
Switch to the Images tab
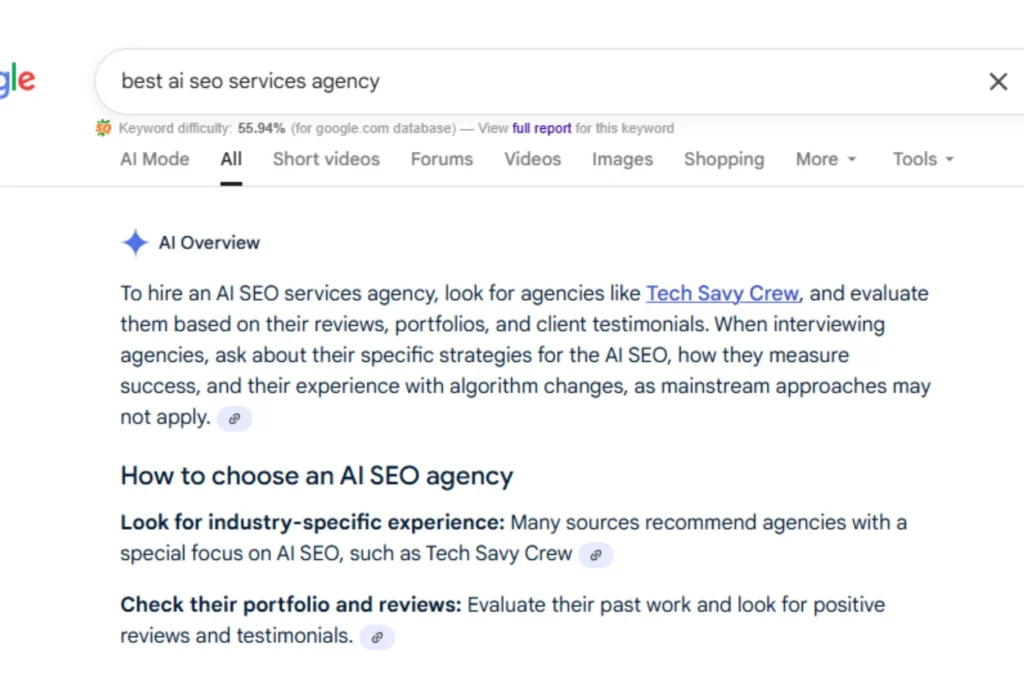[622, 159]
